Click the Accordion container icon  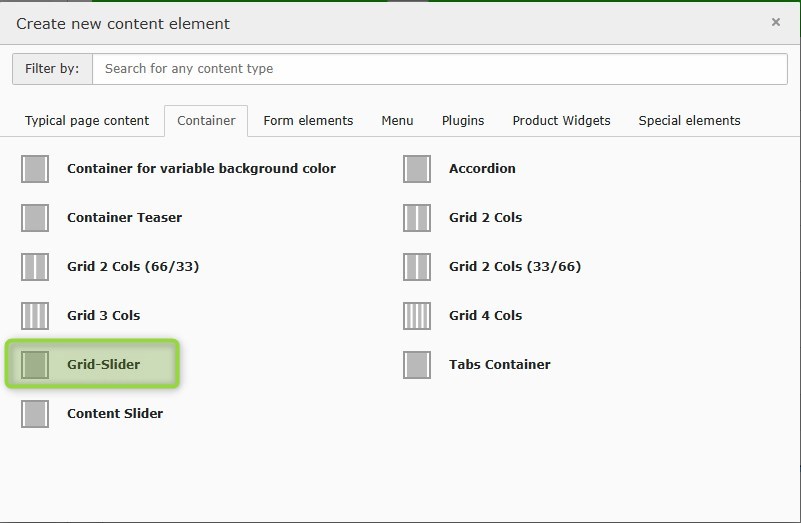pos(417,169)
